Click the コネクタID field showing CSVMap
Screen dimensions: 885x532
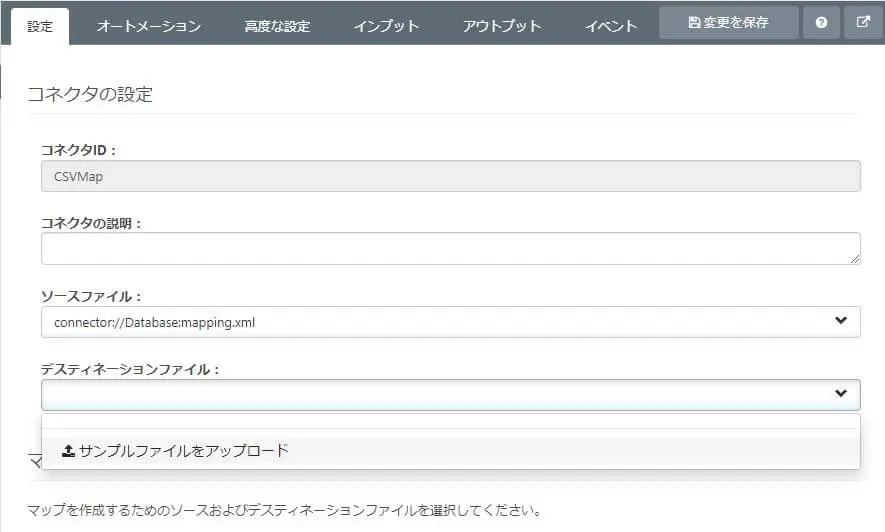[x=450, y=176]
